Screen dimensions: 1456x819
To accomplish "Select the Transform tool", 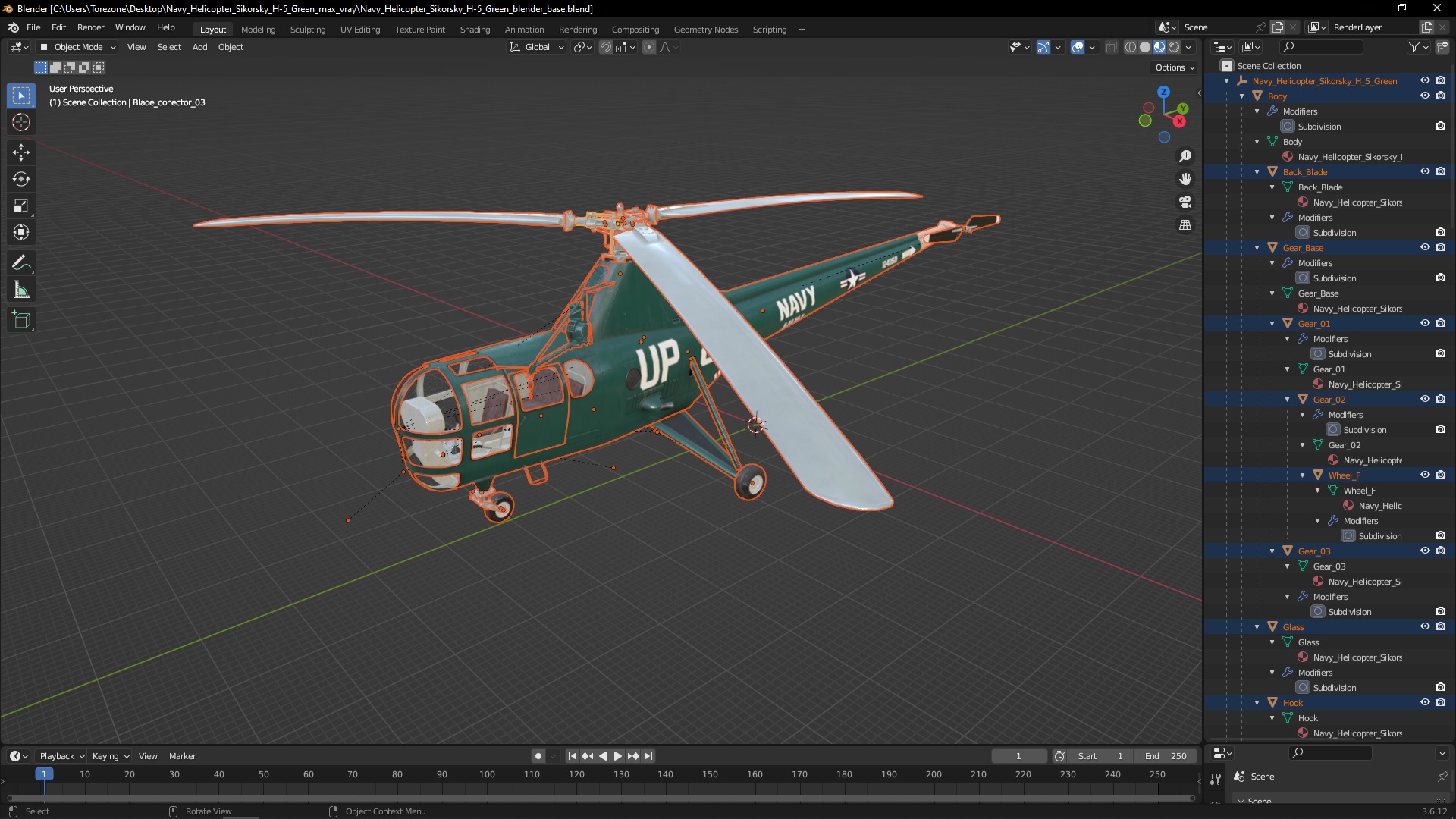I will [x=21, y=232].
